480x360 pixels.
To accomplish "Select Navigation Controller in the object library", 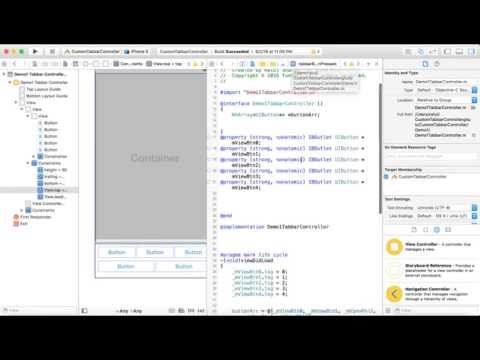I will tap(431, 294).
